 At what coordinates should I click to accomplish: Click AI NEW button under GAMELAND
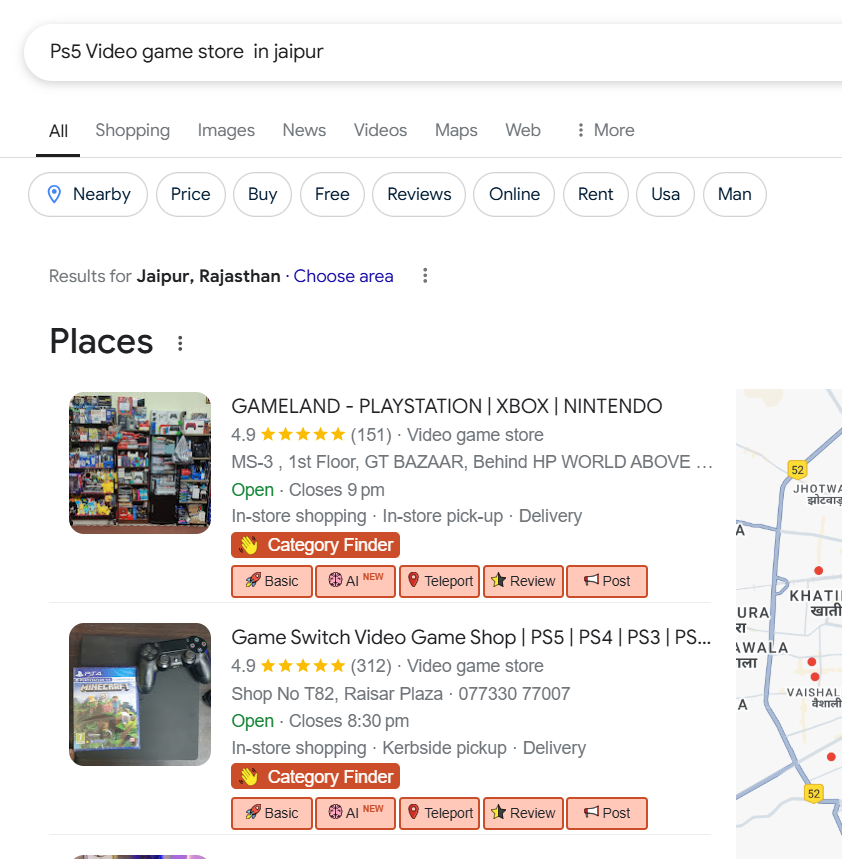pyautogui.click(x=355, y=581)
